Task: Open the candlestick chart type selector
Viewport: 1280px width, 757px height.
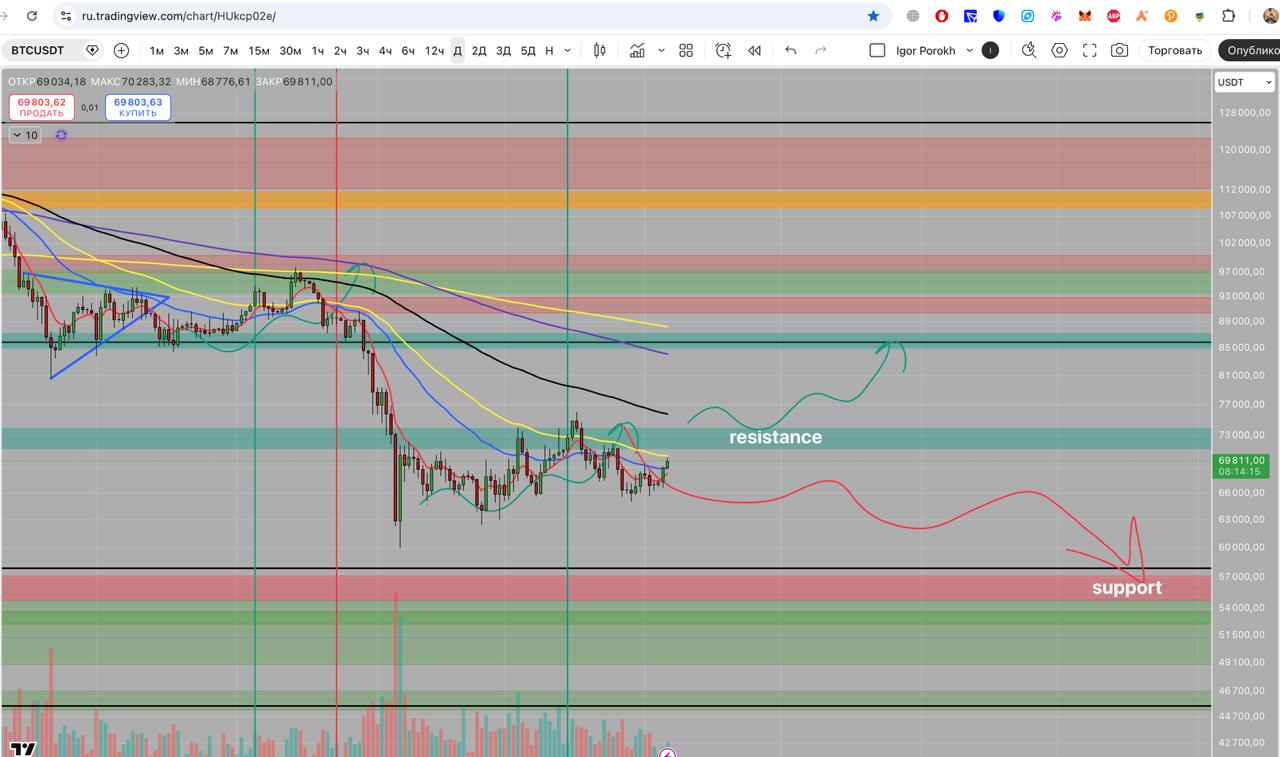Action: click(x=600, y=50)
